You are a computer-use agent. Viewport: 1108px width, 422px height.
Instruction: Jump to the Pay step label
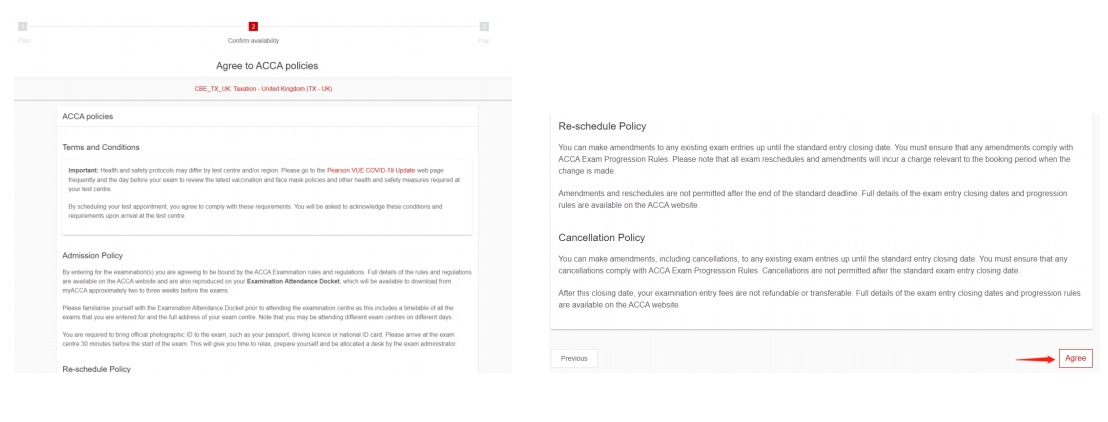tap(484, 41)
